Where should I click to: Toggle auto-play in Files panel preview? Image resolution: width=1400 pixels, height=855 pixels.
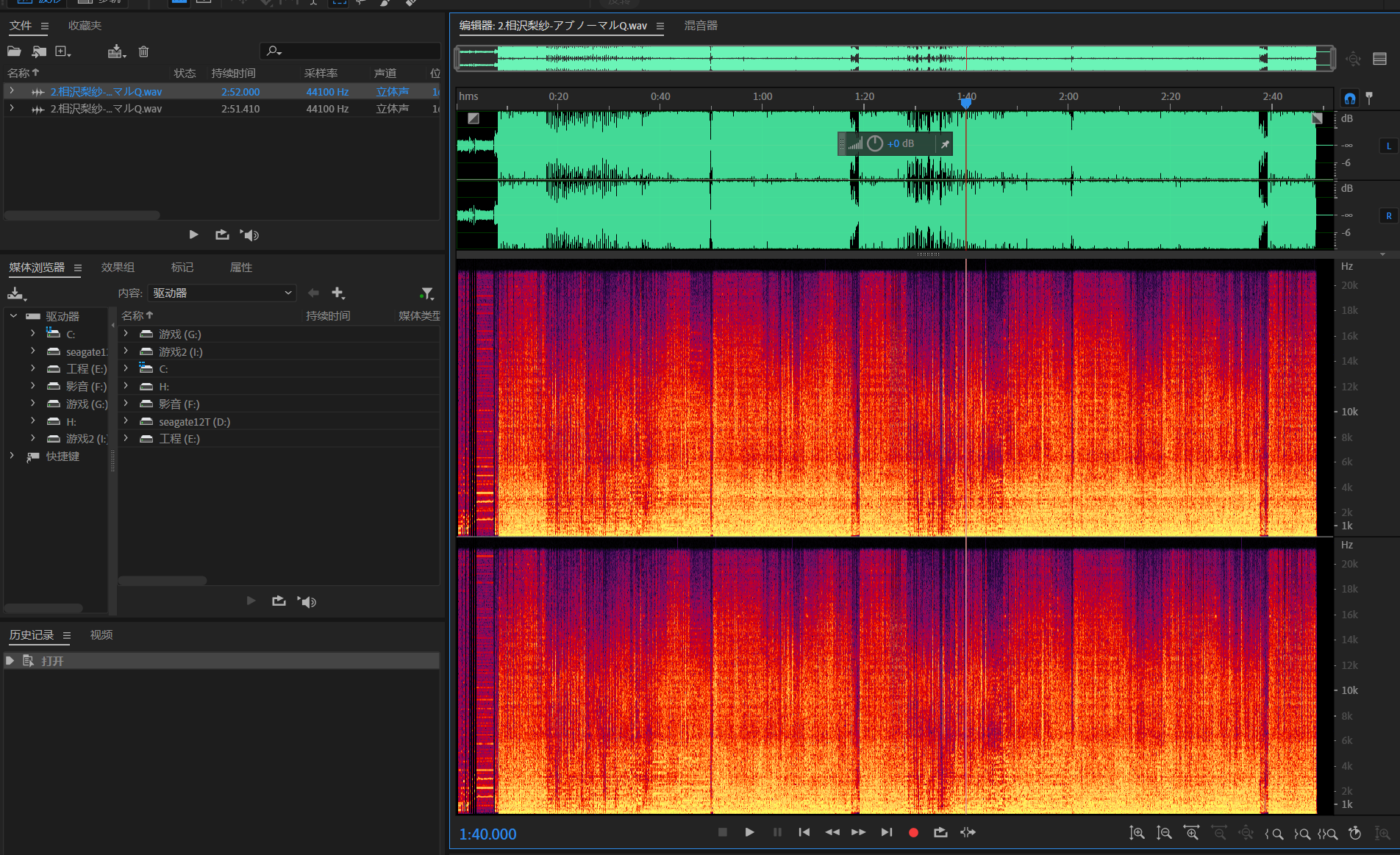pos(250,235)
